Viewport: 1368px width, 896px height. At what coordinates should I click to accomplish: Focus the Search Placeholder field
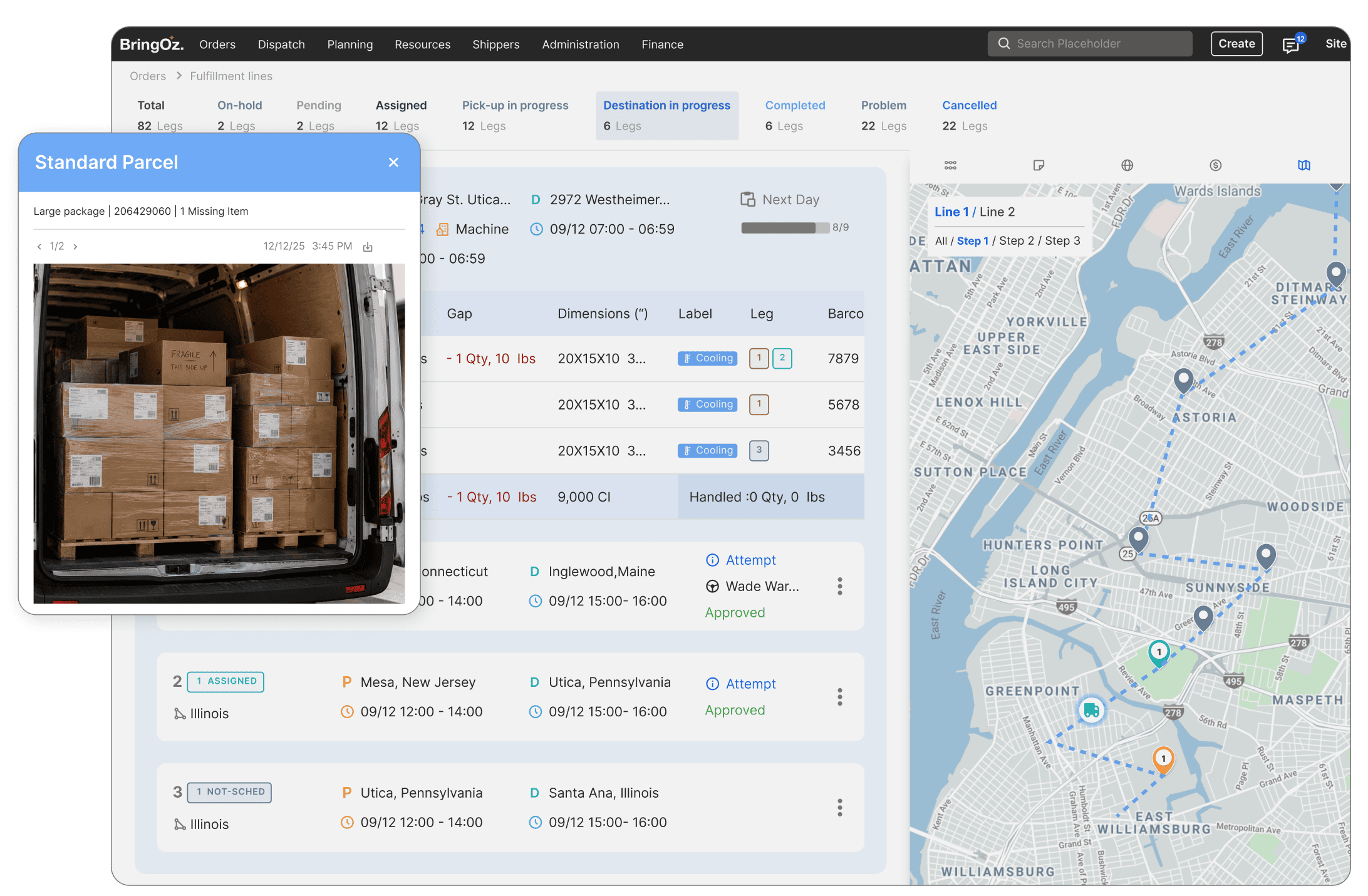pyautogui.click(x=1090, y=44)
